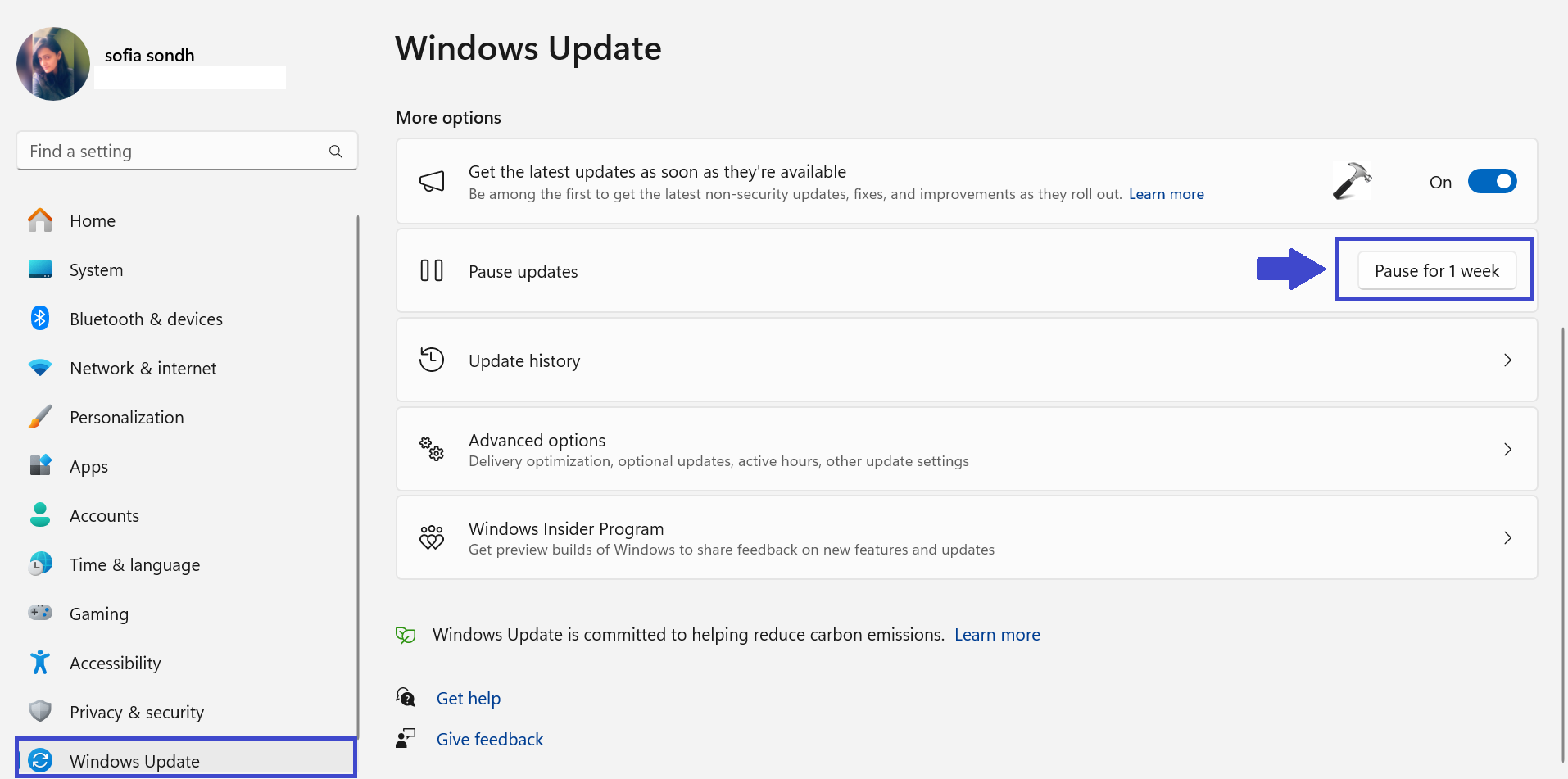Select Time & language in sidebar
Screen dimensions: 1568x779
coord(134,565)
